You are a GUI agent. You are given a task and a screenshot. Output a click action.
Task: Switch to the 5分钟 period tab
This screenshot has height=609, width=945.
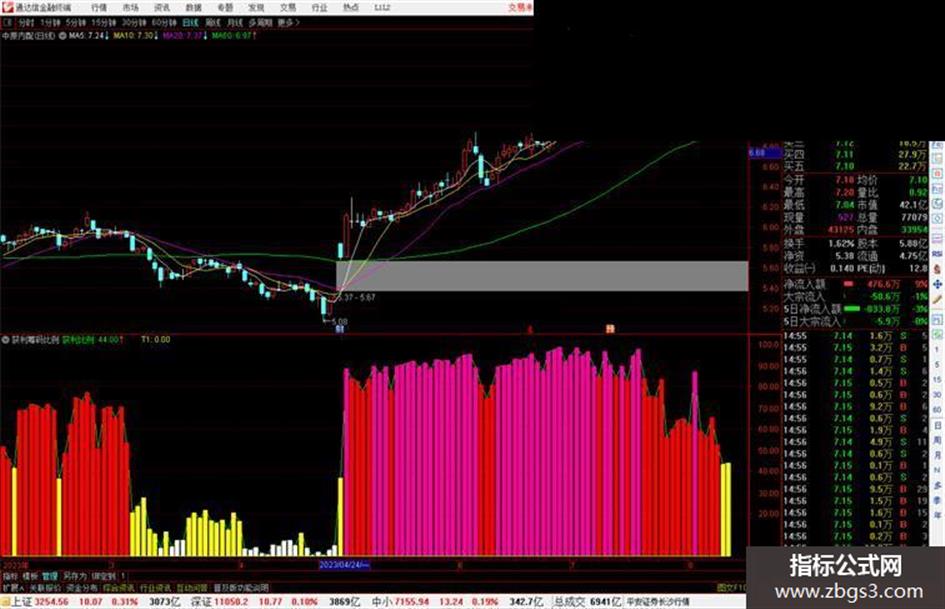tap(76, 22)
